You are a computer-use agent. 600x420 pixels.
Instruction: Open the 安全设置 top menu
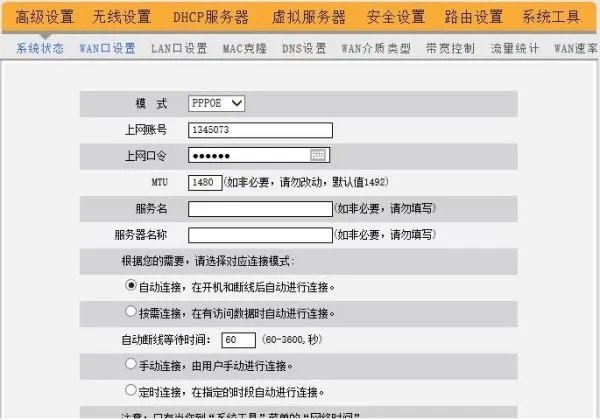396,17
